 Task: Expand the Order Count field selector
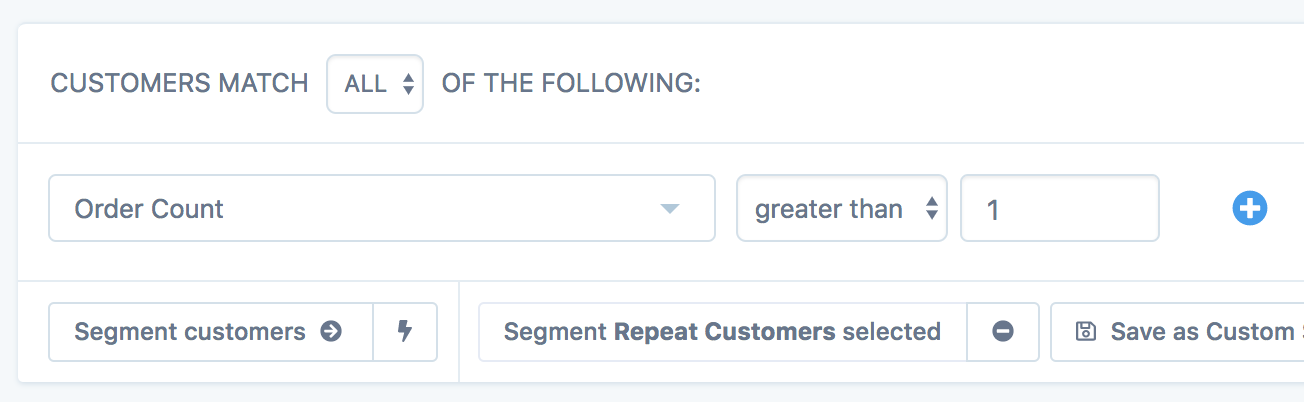[x=381, y=208]
